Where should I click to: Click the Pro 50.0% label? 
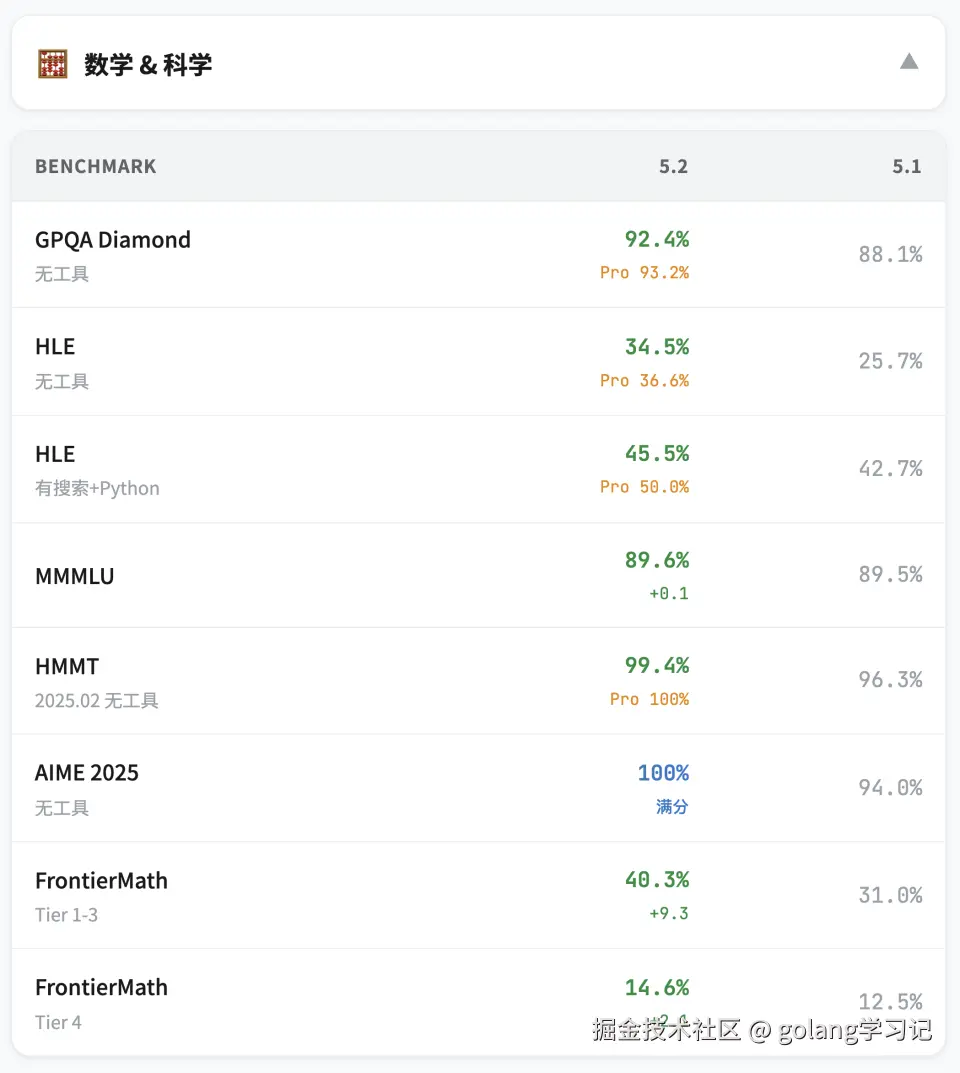pyautogui.click(x=644, y=487)
